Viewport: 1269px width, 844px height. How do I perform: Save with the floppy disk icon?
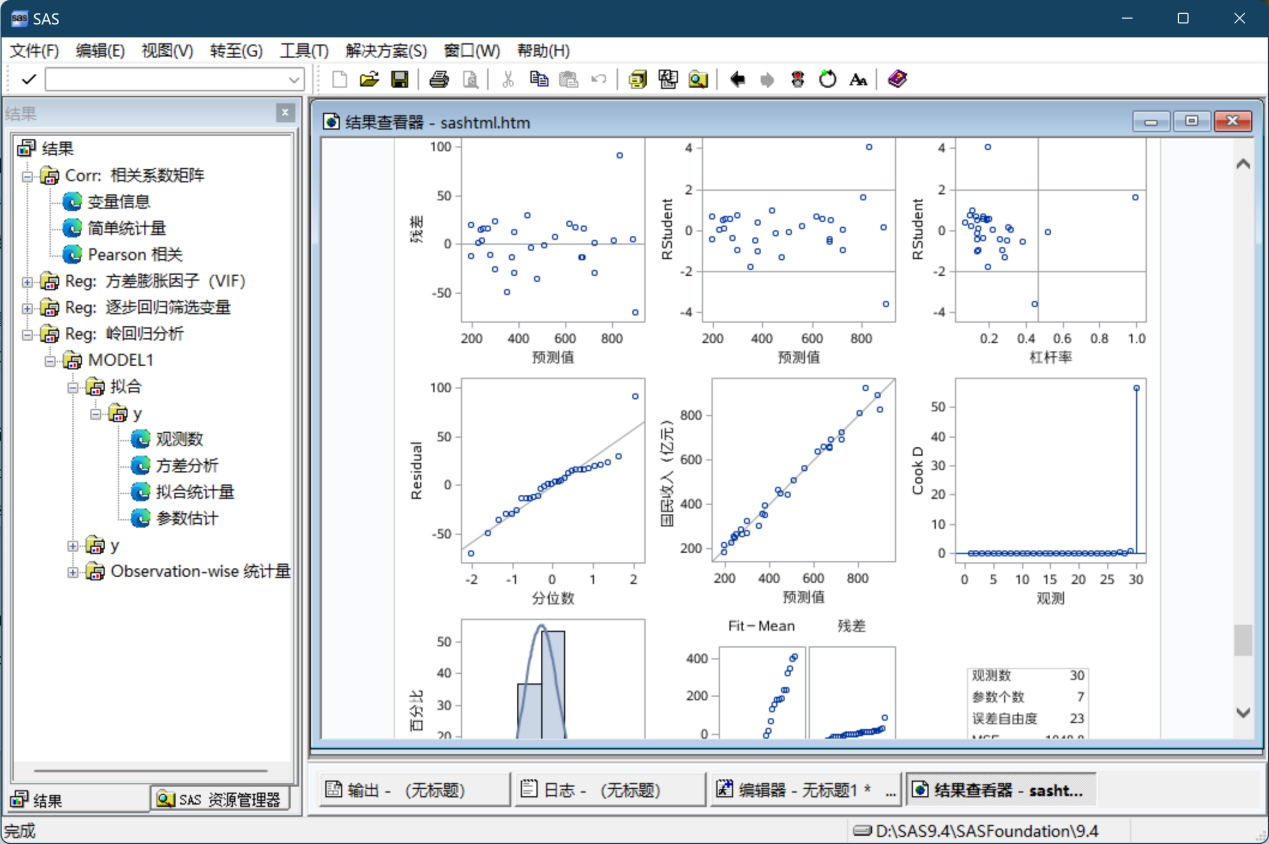click(x=399, y=79)
